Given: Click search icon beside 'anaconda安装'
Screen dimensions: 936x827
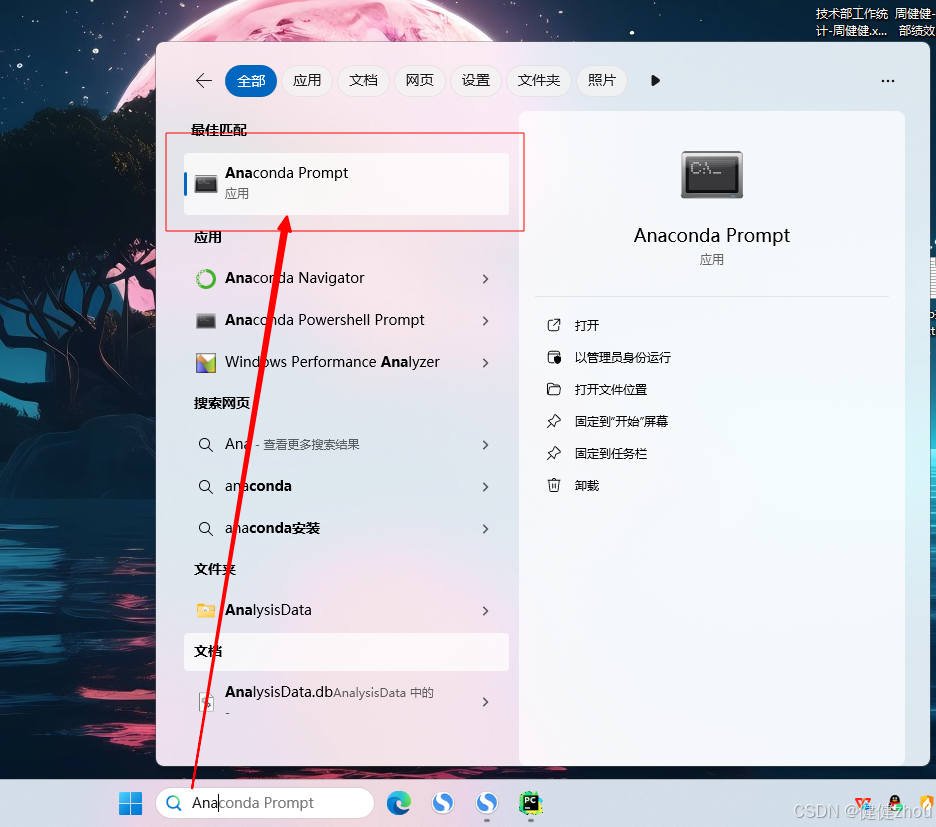Looking at the screenshot, I should [x=205, y=528].
